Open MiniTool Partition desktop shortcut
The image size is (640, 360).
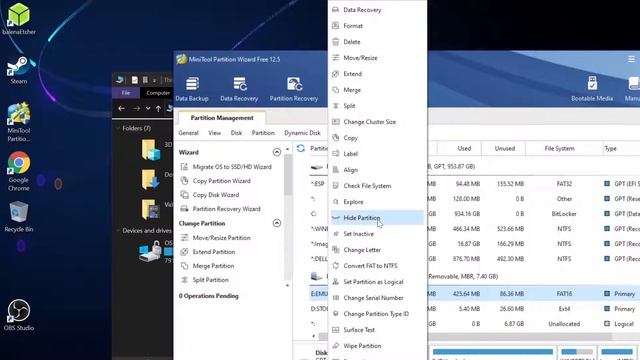tap(18, 122)
